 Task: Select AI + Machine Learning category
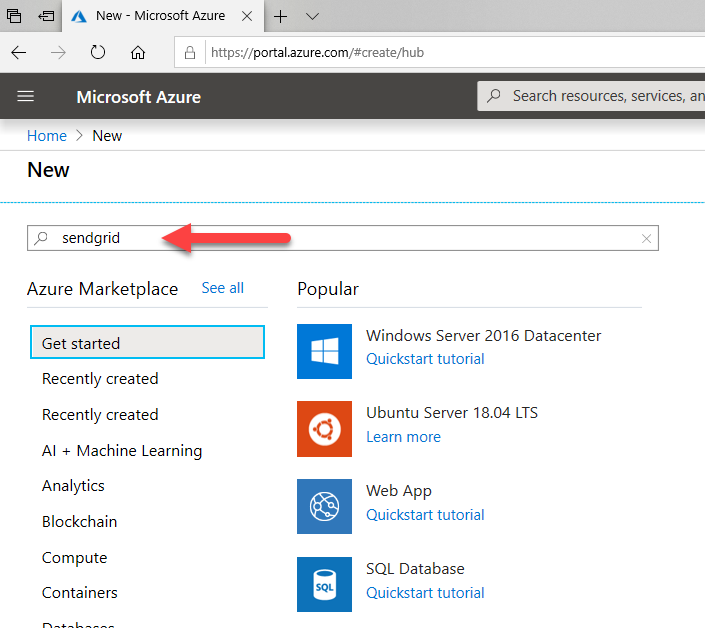coord(122,450)
